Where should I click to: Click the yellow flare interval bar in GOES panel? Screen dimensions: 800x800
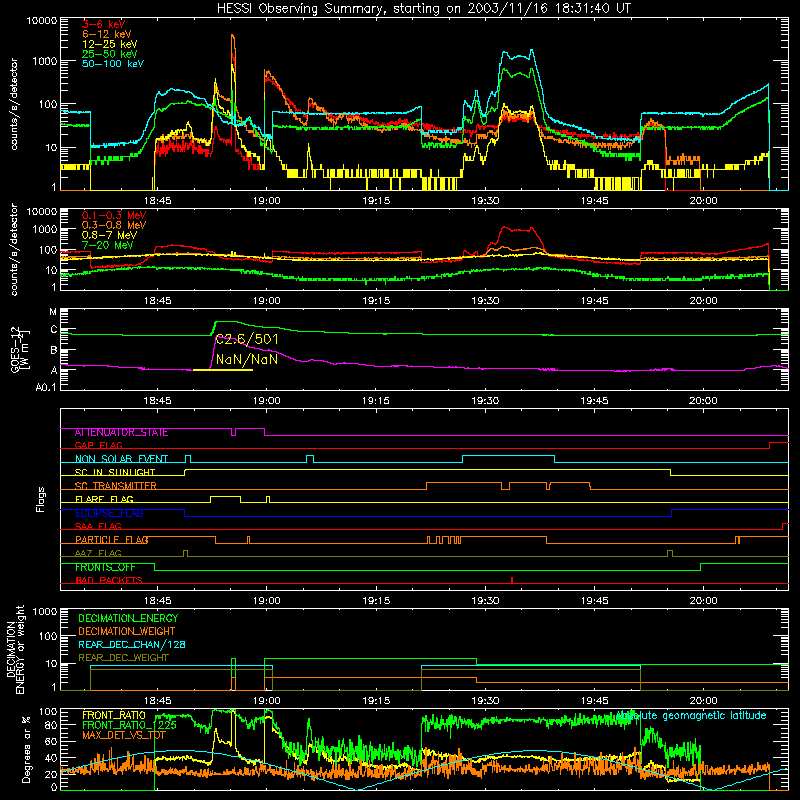tap(222, 370)
